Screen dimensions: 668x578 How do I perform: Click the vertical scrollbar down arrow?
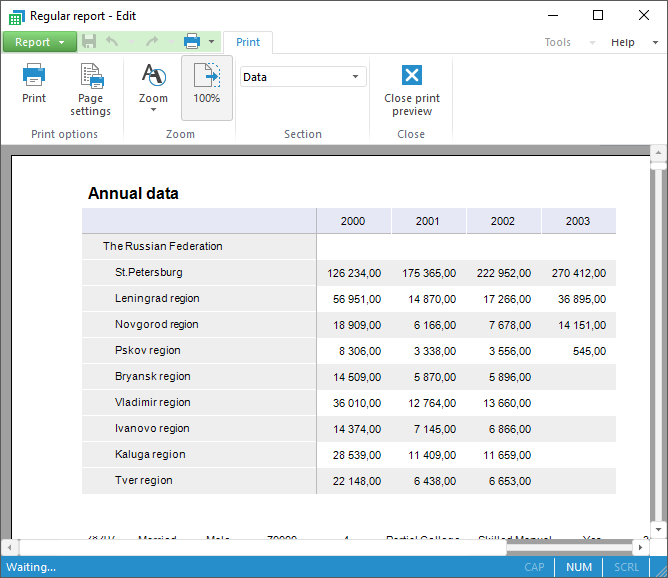[x=657, y=529]
